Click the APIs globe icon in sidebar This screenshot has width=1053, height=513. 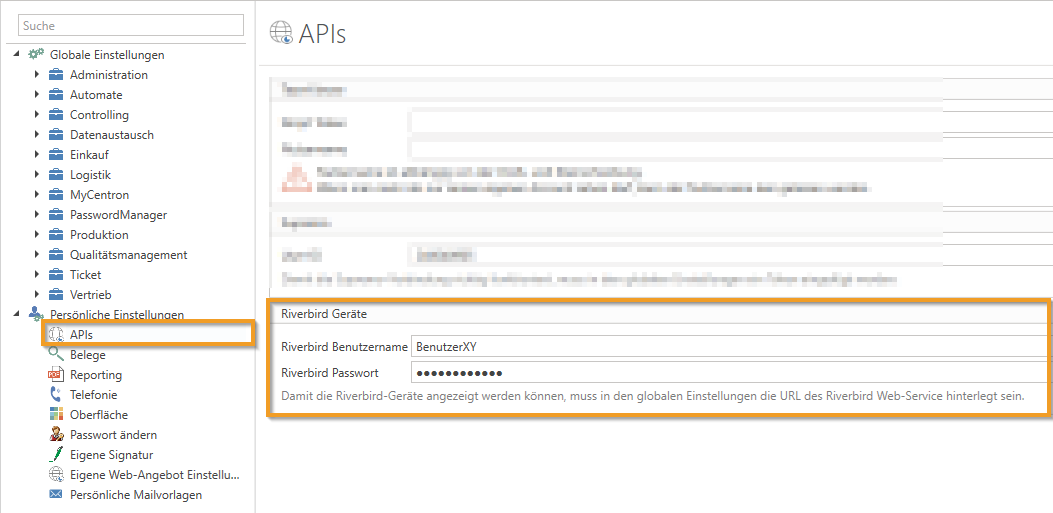(55, 335)
